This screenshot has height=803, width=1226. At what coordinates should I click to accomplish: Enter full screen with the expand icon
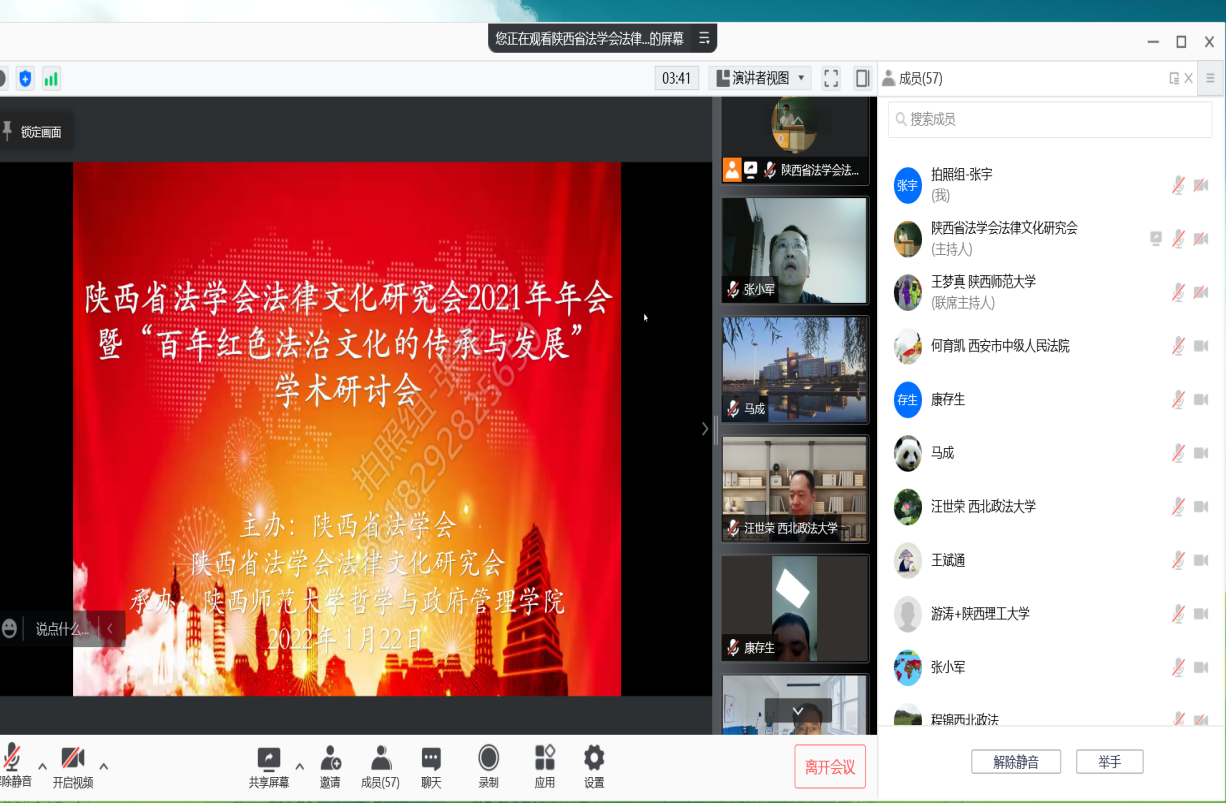pos(831,78)
